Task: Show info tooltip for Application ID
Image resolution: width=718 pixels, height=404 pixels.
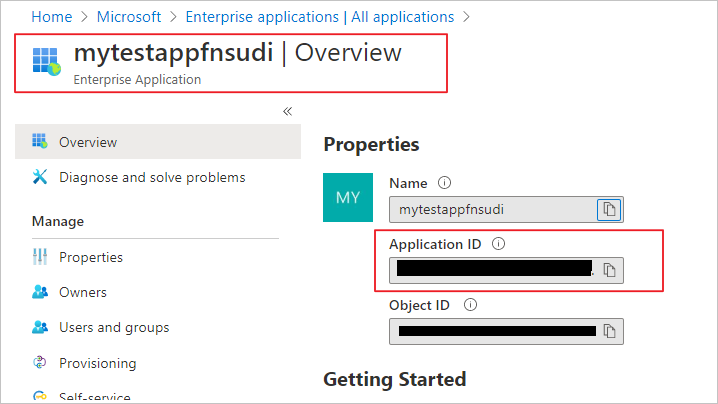Action: point(498,244)
